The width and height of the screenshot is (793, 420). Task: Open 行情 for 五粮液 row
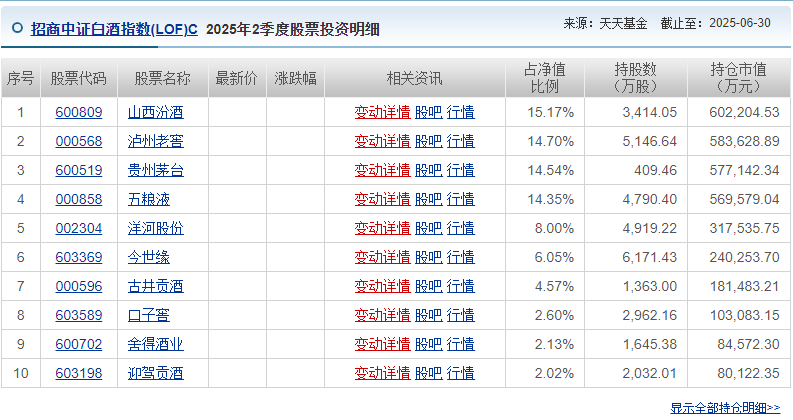(x=461, y=199)
